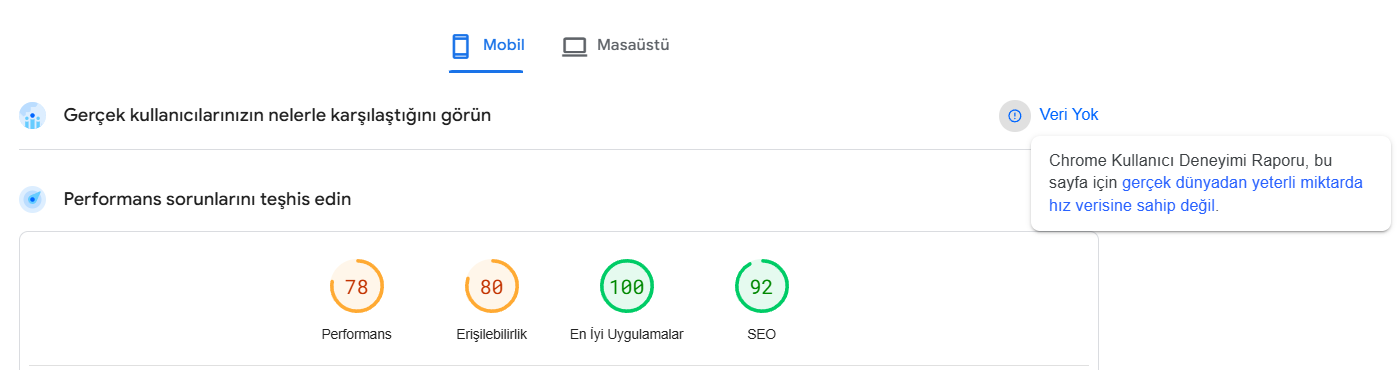Select the SEO score gauge 92

tap(761, 287)
